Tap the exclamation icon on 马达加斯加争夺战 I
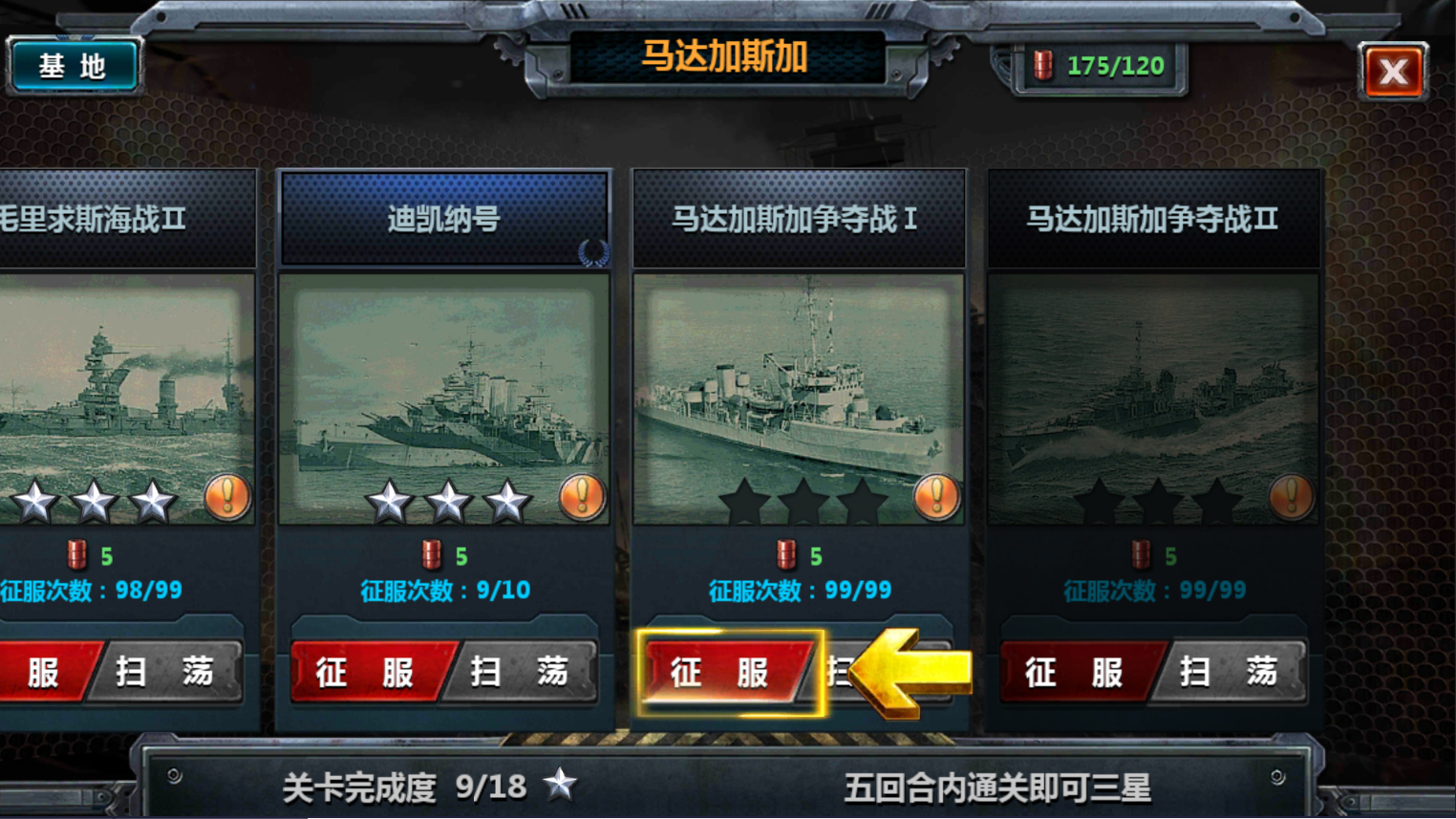Screen dimensions: 1456x819 click(936, 497)
